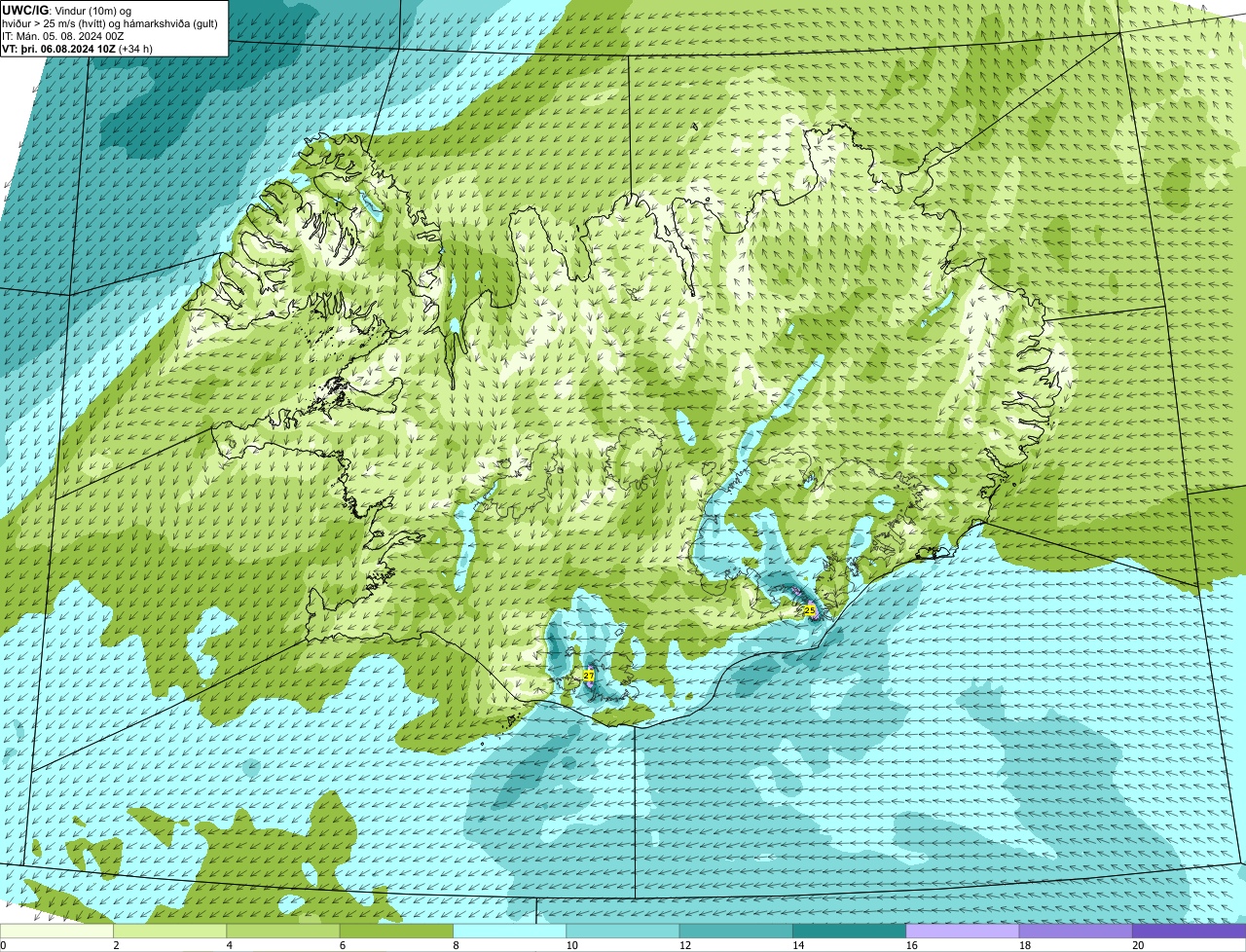Click the yellow gust label 27
The width and height of the screenshot is (1246, 952).
[x=589, y=675]
